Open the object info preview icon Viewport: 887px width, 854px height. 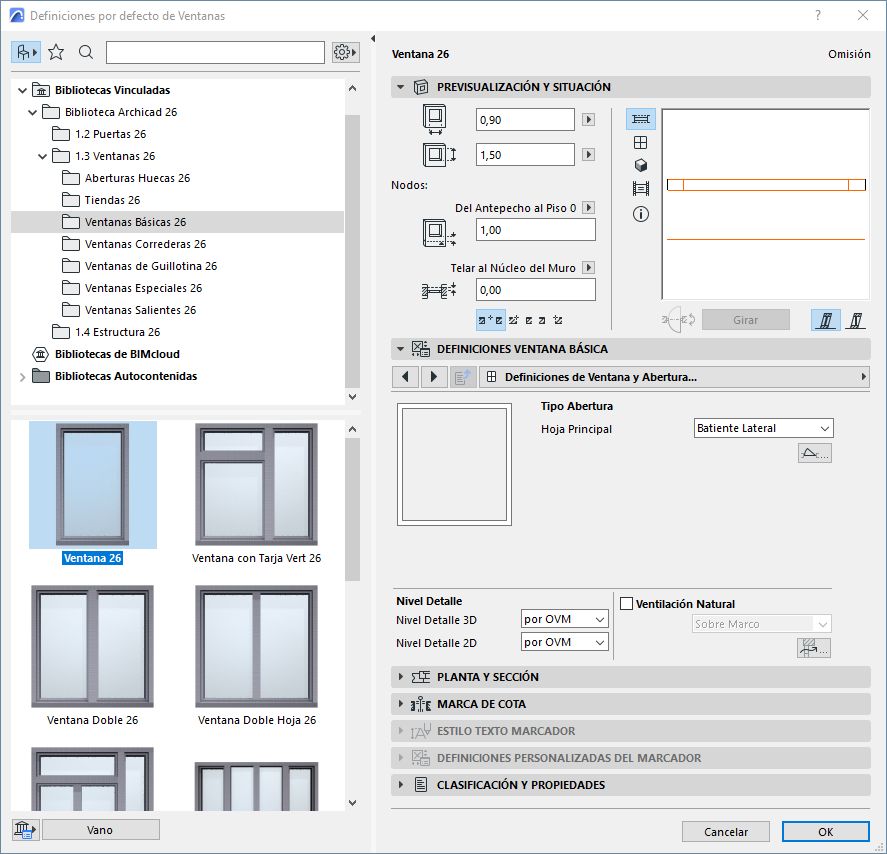pos(641,213)
